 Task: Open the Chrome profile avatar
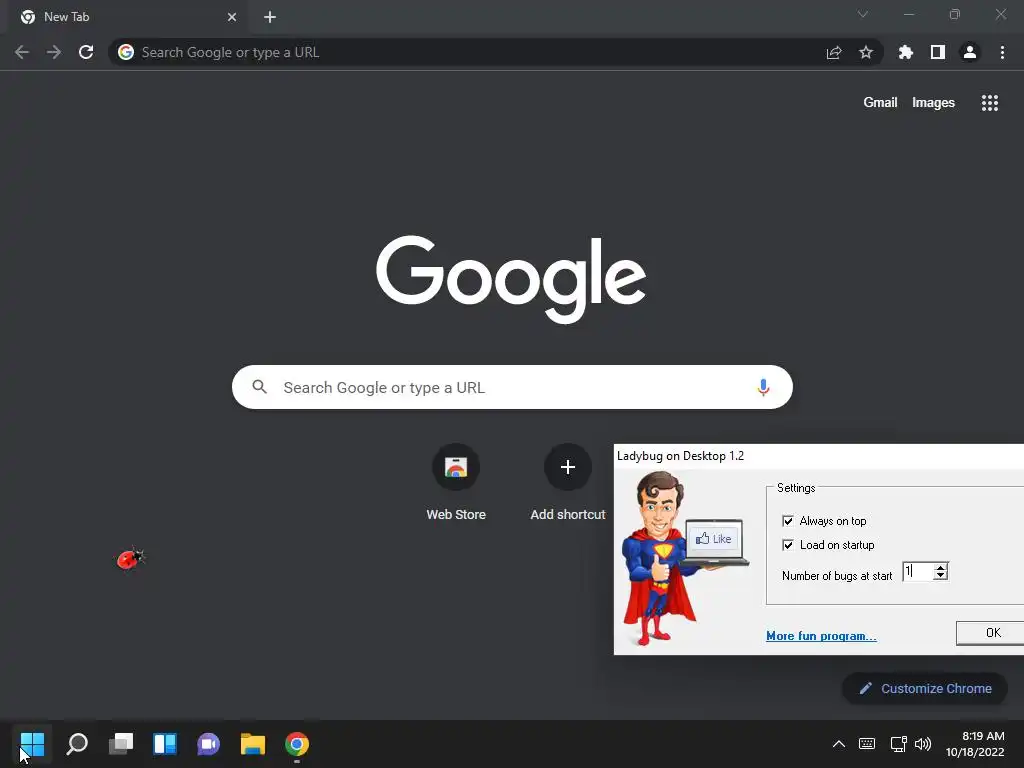pyautogui.click(x=970, y=52)
